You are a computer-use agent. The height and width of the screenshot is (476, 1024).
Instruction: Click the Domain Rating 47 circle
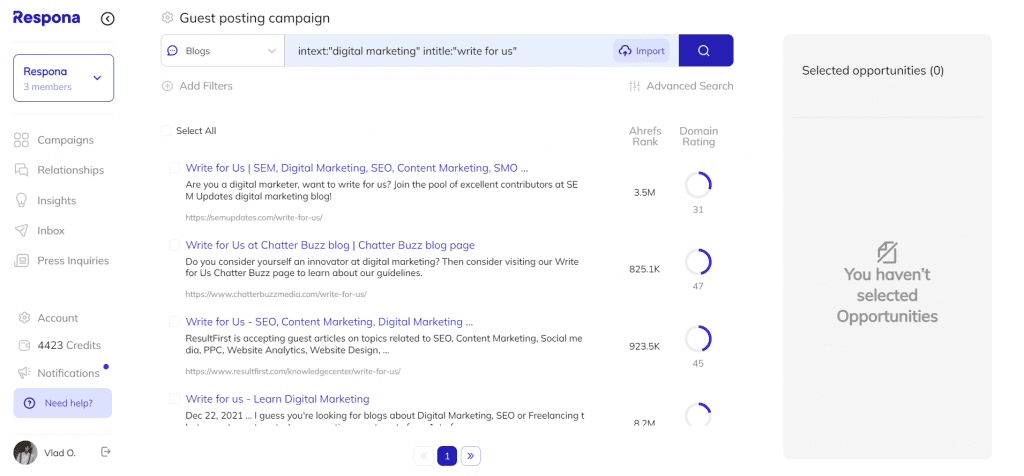(x=698, y=262)
